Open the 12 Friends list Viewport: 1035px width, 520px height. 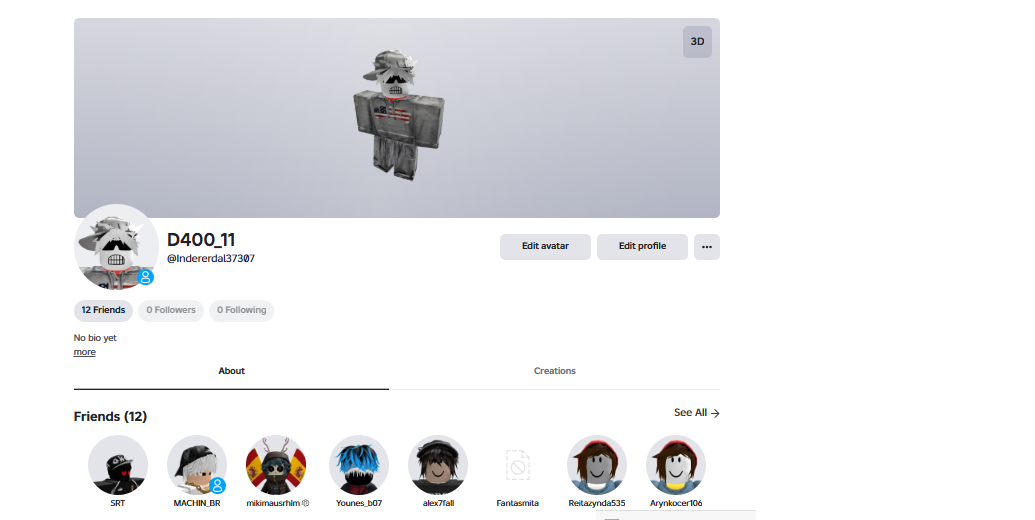click(103, 310)
